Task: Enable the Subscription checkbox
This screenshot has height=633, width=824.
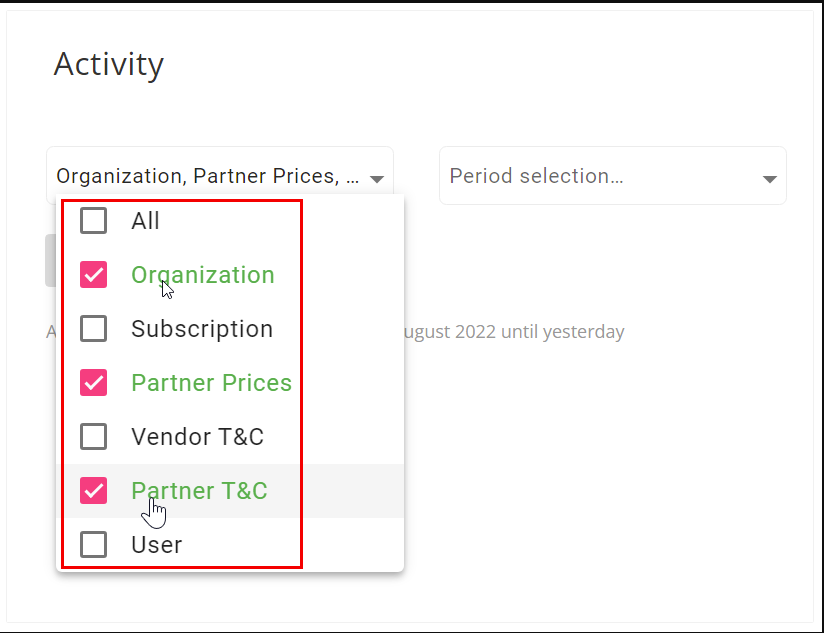Action: 94,329
